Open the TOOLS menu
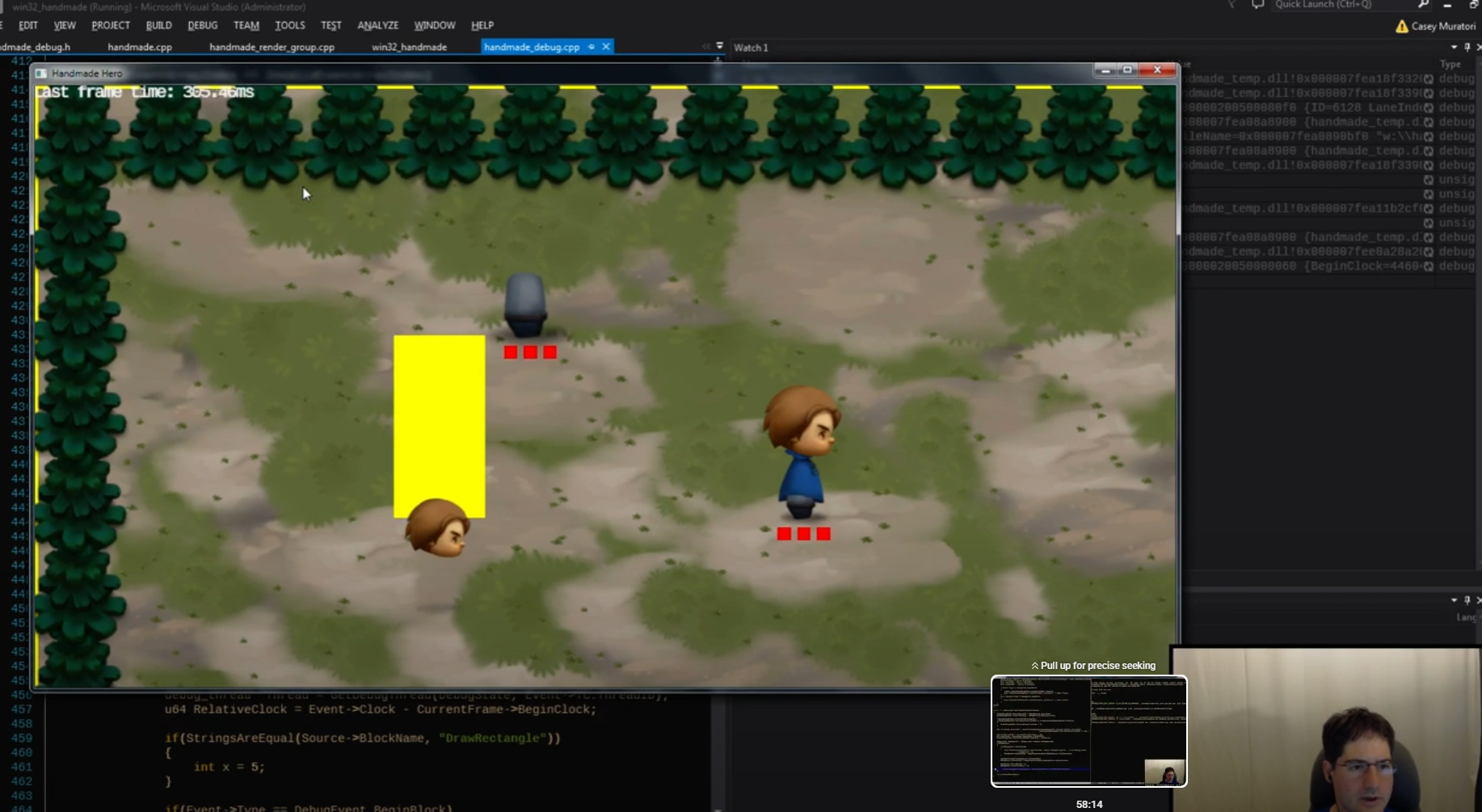Image resolution: width=1482 pixels, height=812 pixels. coord(290,25)
